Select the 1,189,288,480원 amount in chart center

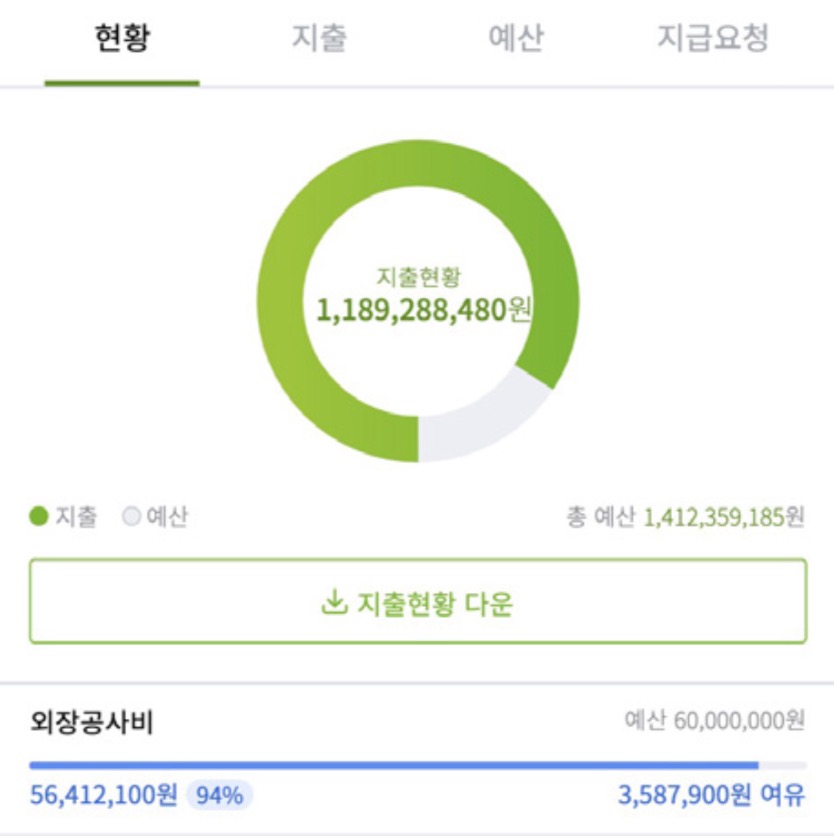click(424, 310)
